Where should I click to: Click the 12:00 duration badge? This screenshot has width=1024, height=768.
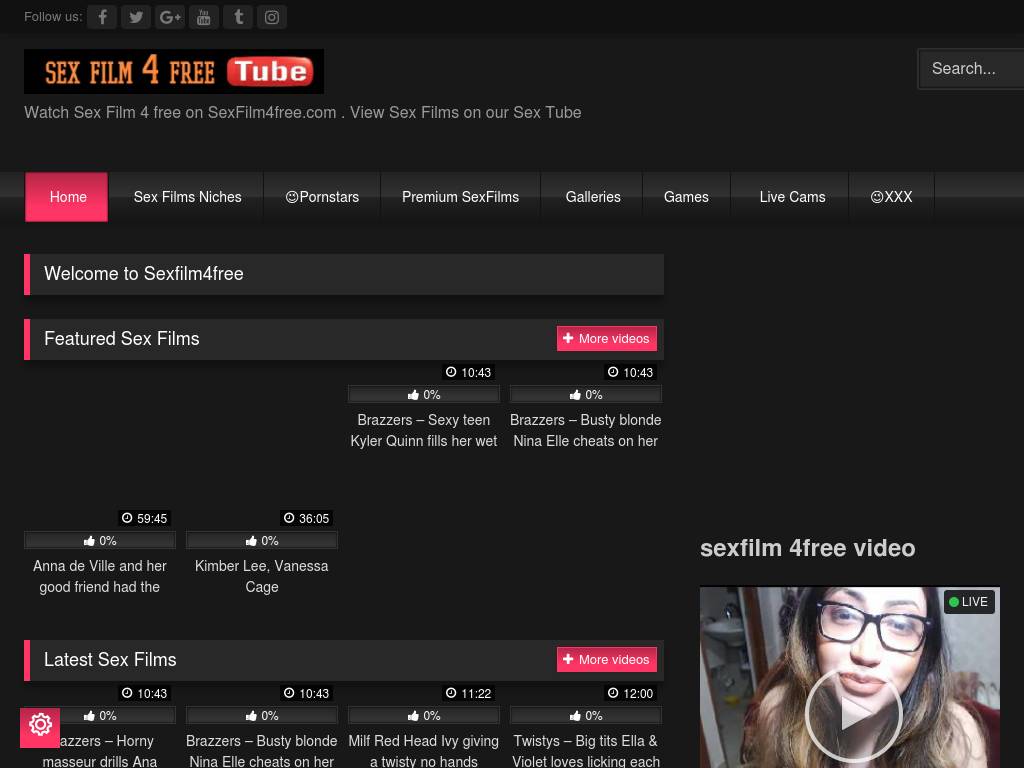(x=630, y=693)
